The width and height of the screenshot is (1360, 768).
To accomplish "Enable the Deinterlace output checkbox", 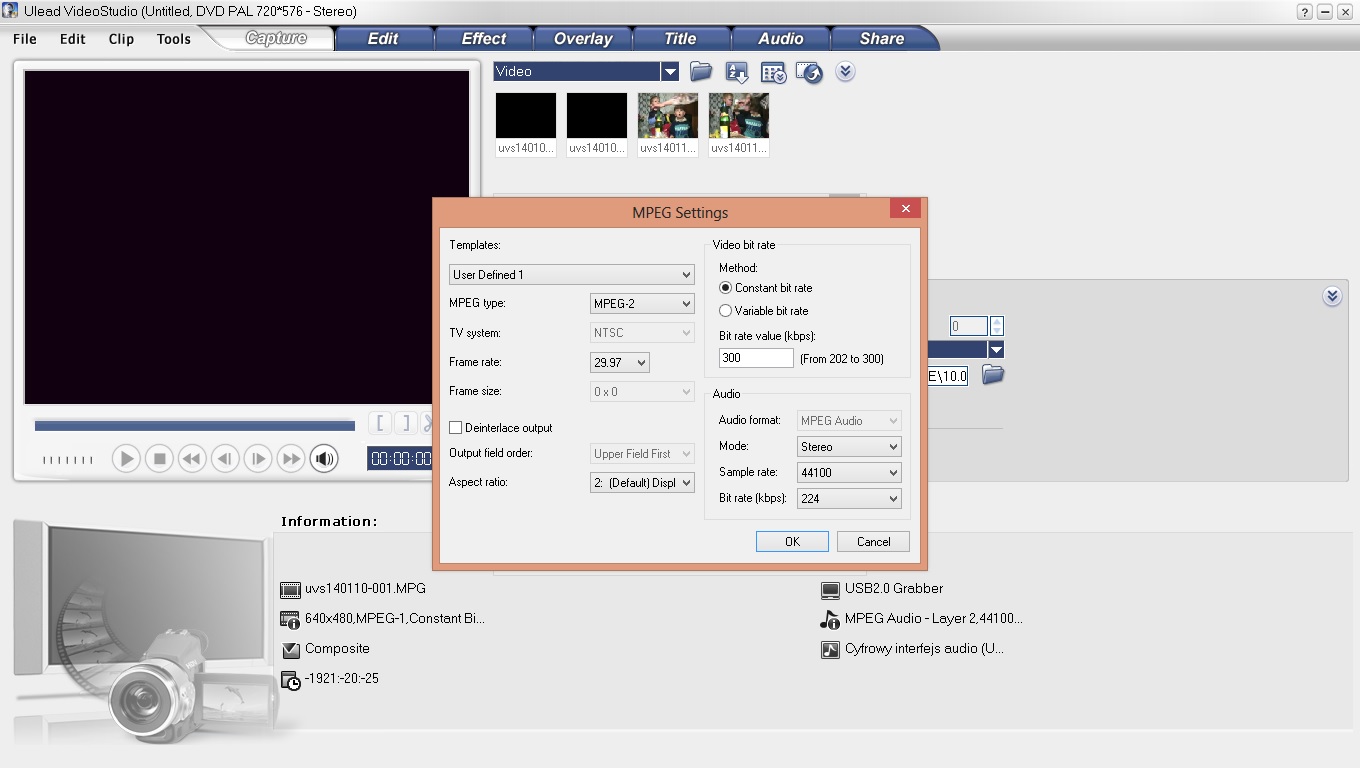I will pos(456,428).
